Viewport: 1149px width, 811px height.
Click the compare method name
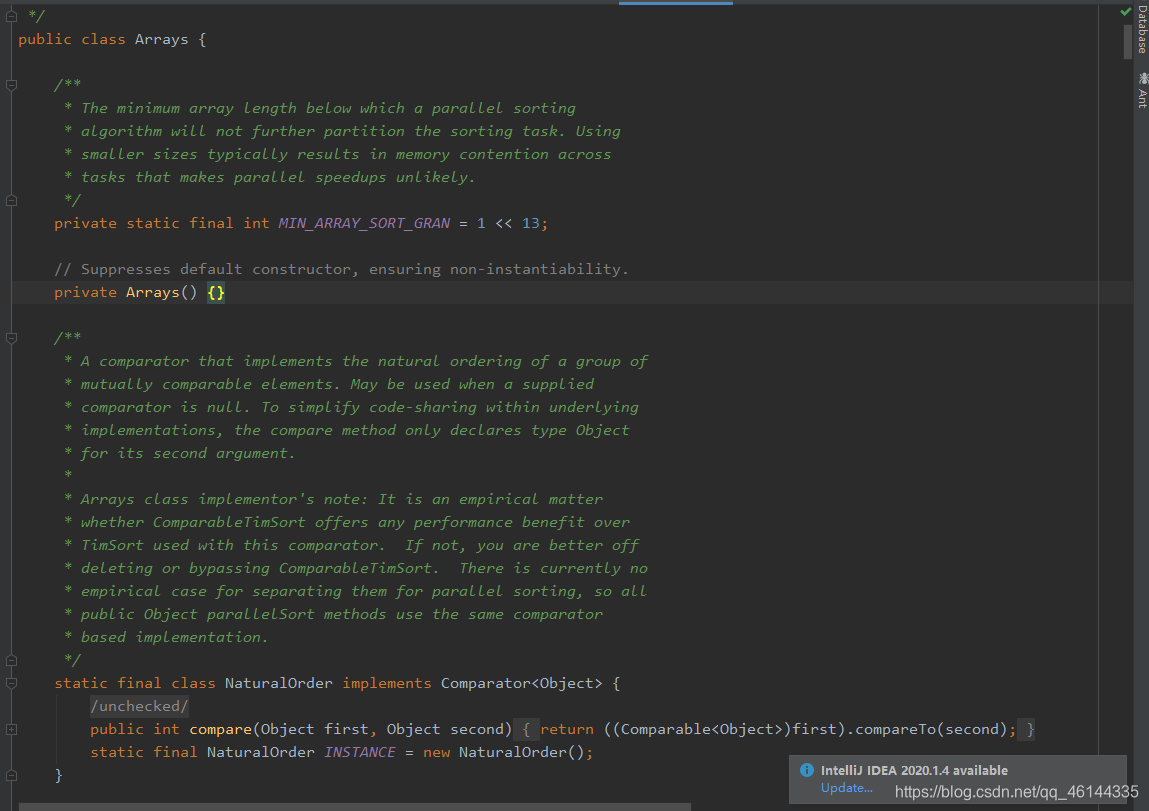pyautogui.click(x=221, y=729)
